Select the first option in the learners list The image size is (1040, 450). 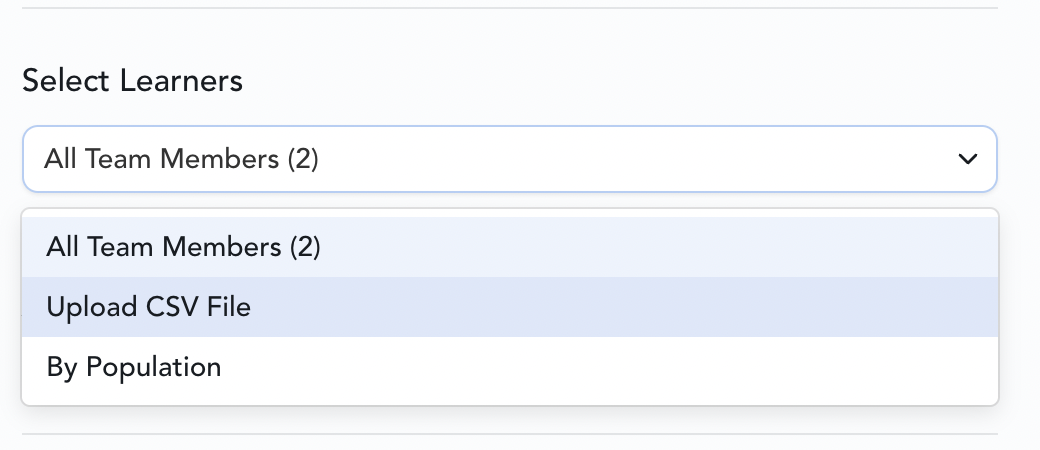pyautogui.click(x=183, y=247)
